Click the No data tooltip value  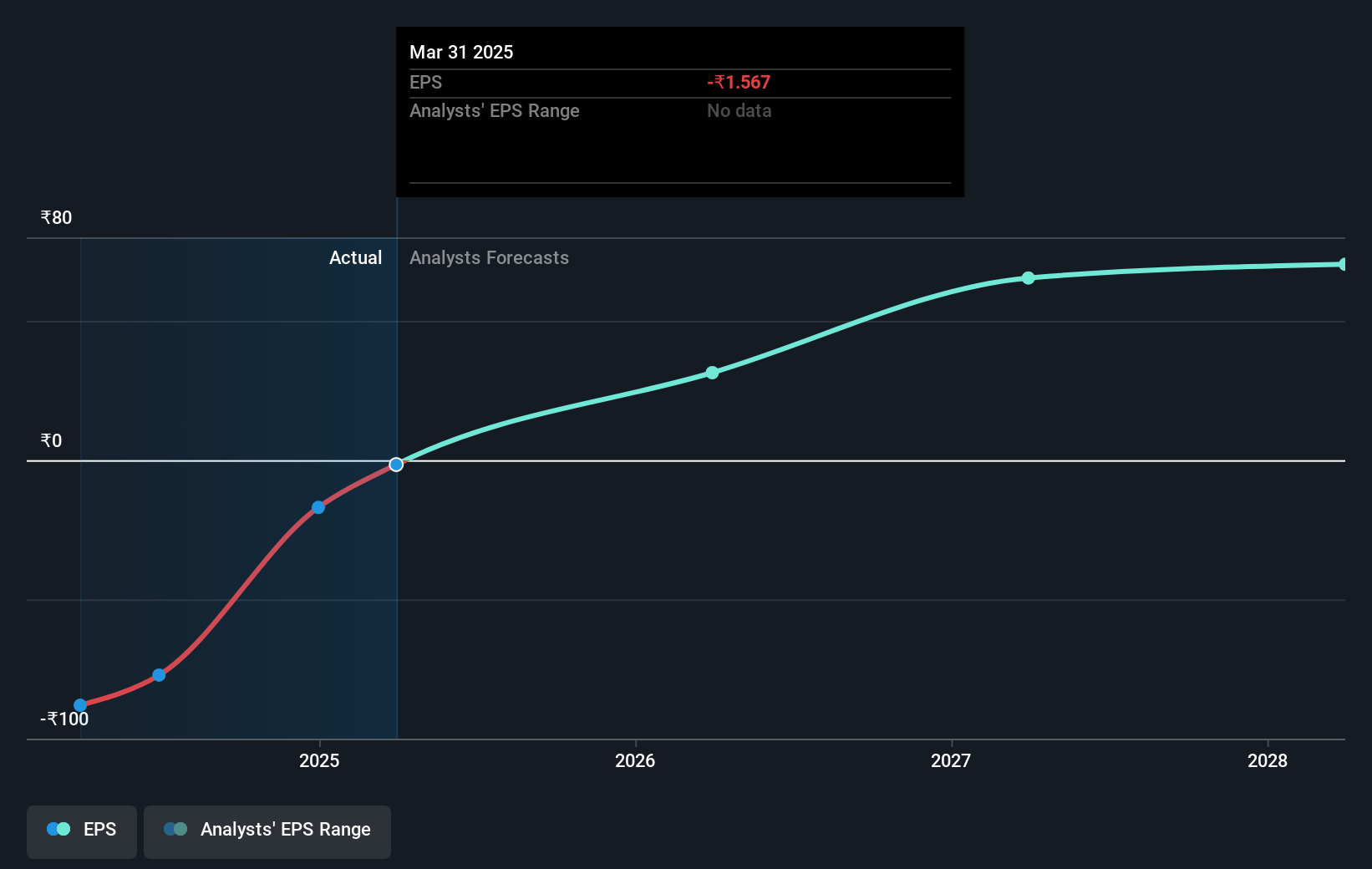(x=739, y=111)
